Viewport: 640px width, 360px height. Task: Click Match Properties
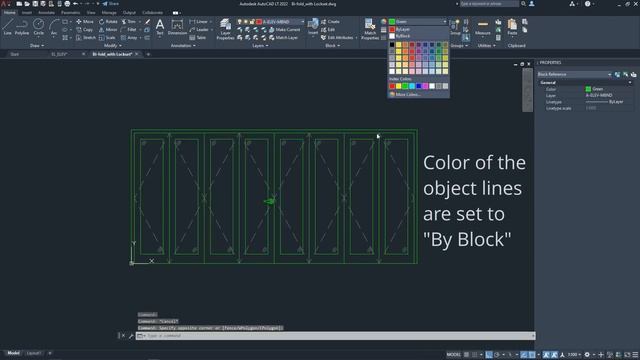370,29
